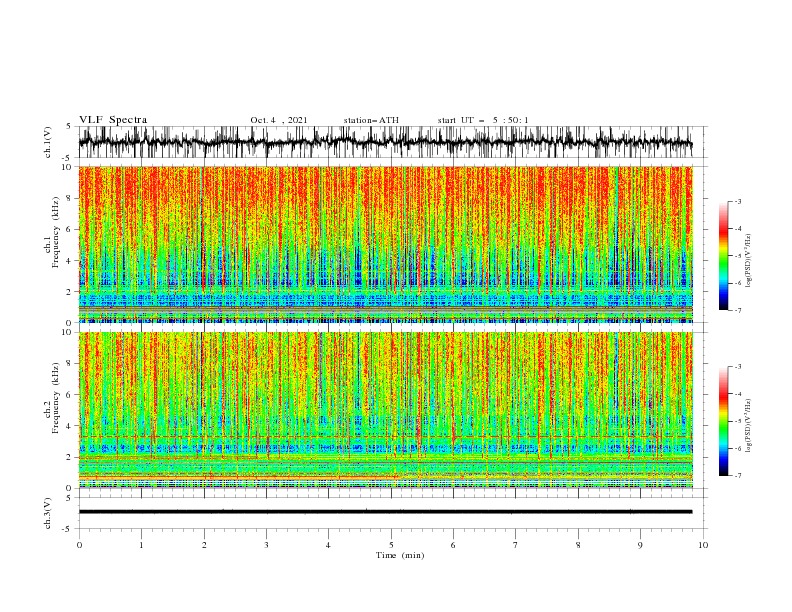Click ch.1 frequency tick label "8"
Screen dimensions: 792x612
70,198
